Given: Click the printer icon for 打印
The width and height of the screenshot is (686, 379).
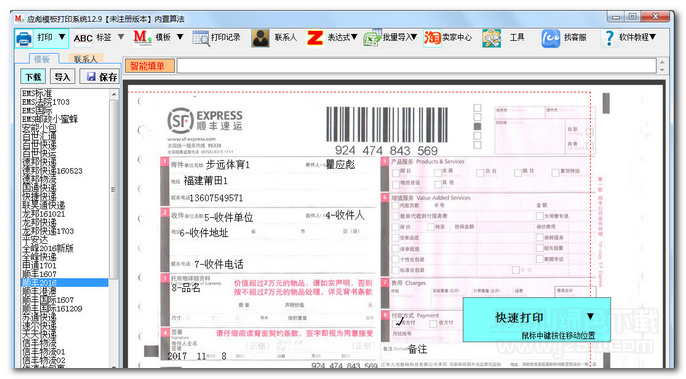Looking at the screenshot, I should click(24, 38).
